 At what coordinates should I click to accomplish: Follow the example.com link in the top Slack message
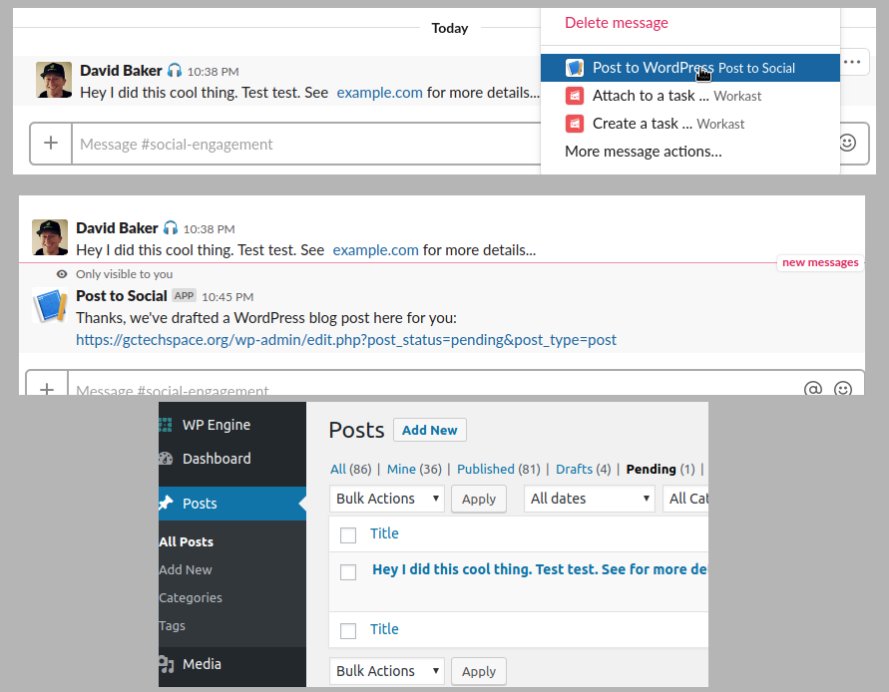(x=379, y=92)
